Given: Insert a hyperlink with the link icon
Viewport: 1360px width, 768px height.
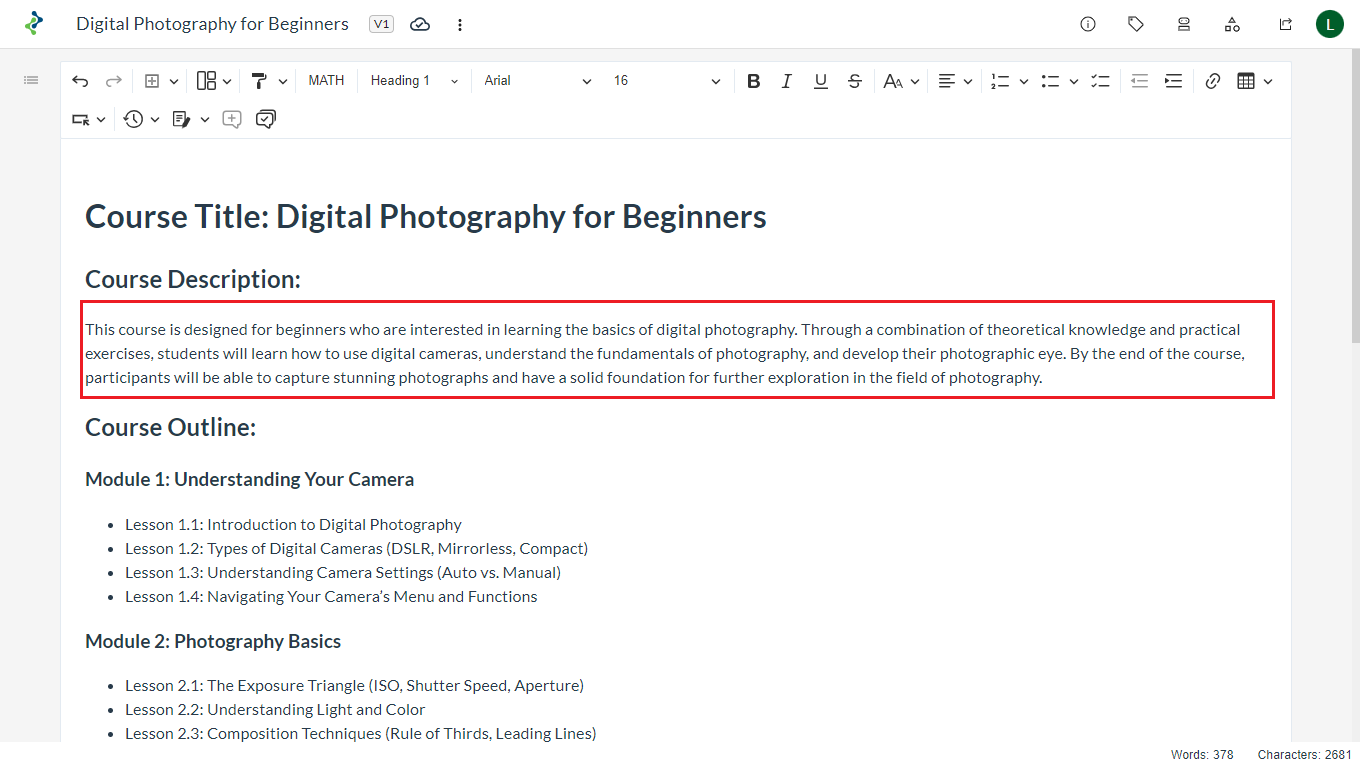Looking at the screenshot, I should pyautogui.click(x=1213, y=81).
